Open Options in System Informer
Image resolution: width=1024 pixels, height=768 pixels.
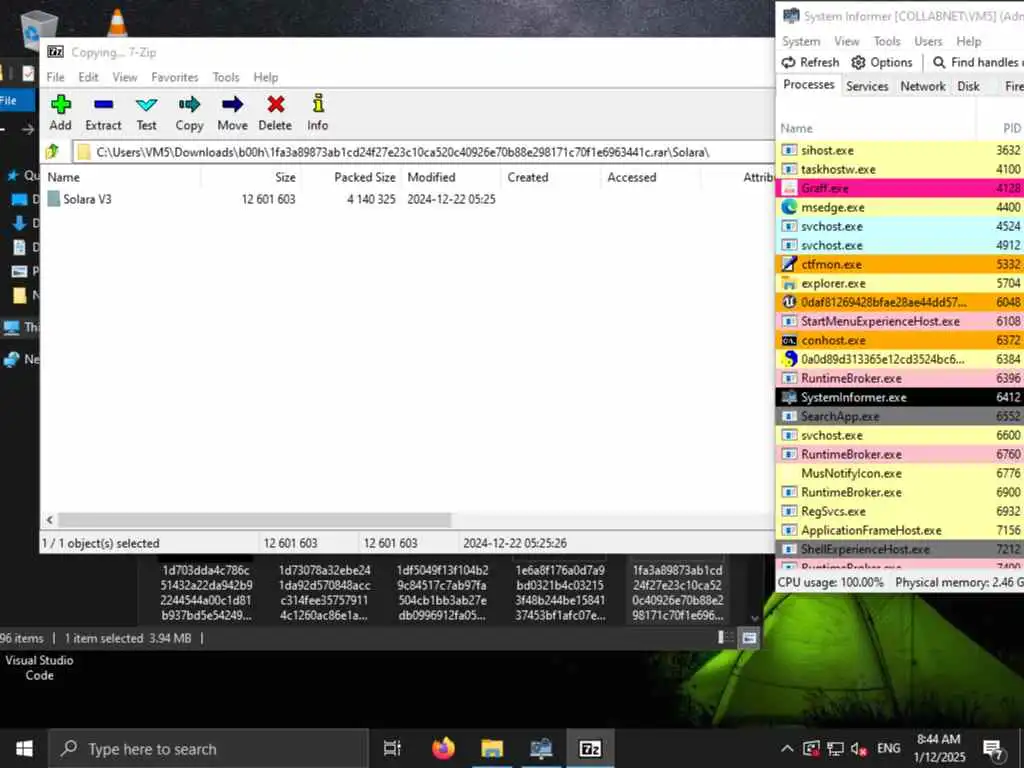(882, 62)
